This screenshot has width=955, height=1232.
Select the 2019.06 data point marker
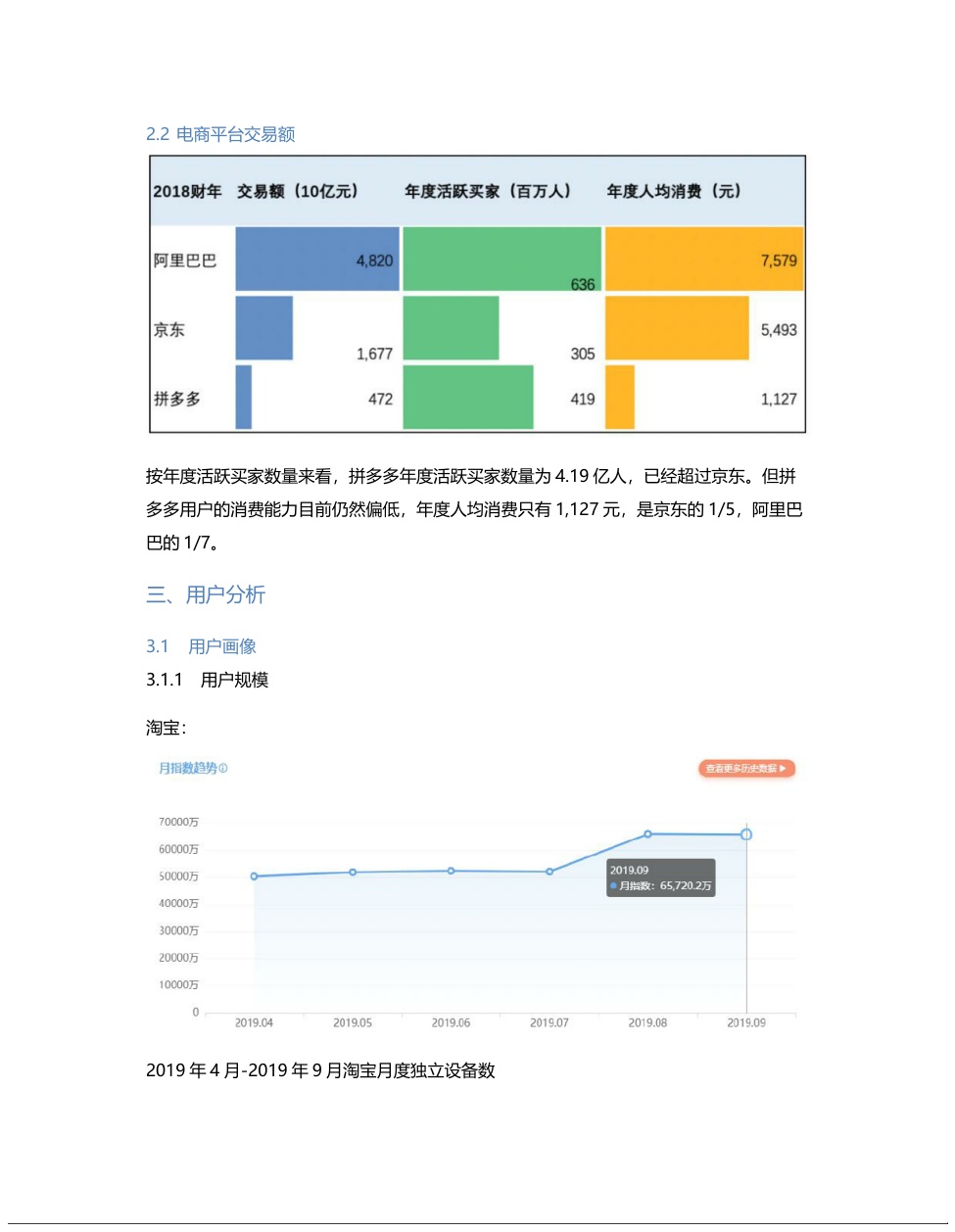[451, 871]
